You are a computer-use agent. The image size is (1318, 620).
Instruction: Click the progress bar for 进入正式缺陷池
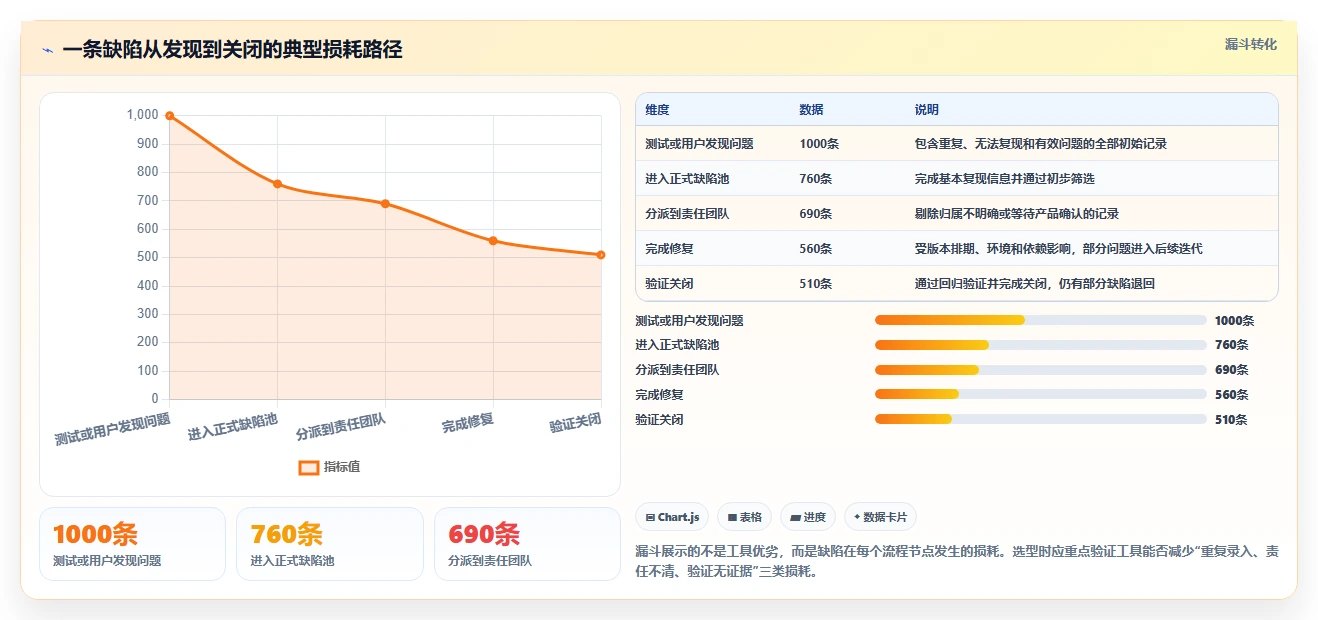(x=1041, y=345)
